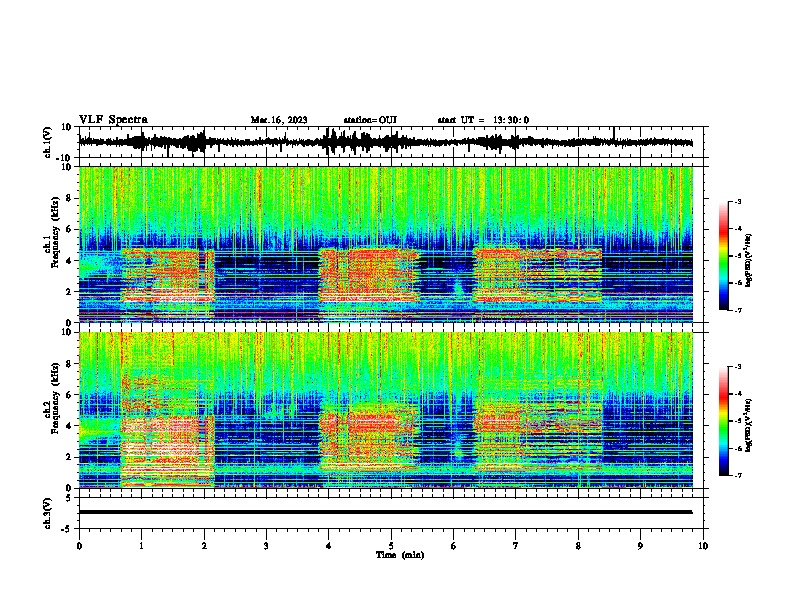Click the "2" kHz tick on ch.1 frequency axis
This screenshot has width=792, height=612.
[70, 291]
